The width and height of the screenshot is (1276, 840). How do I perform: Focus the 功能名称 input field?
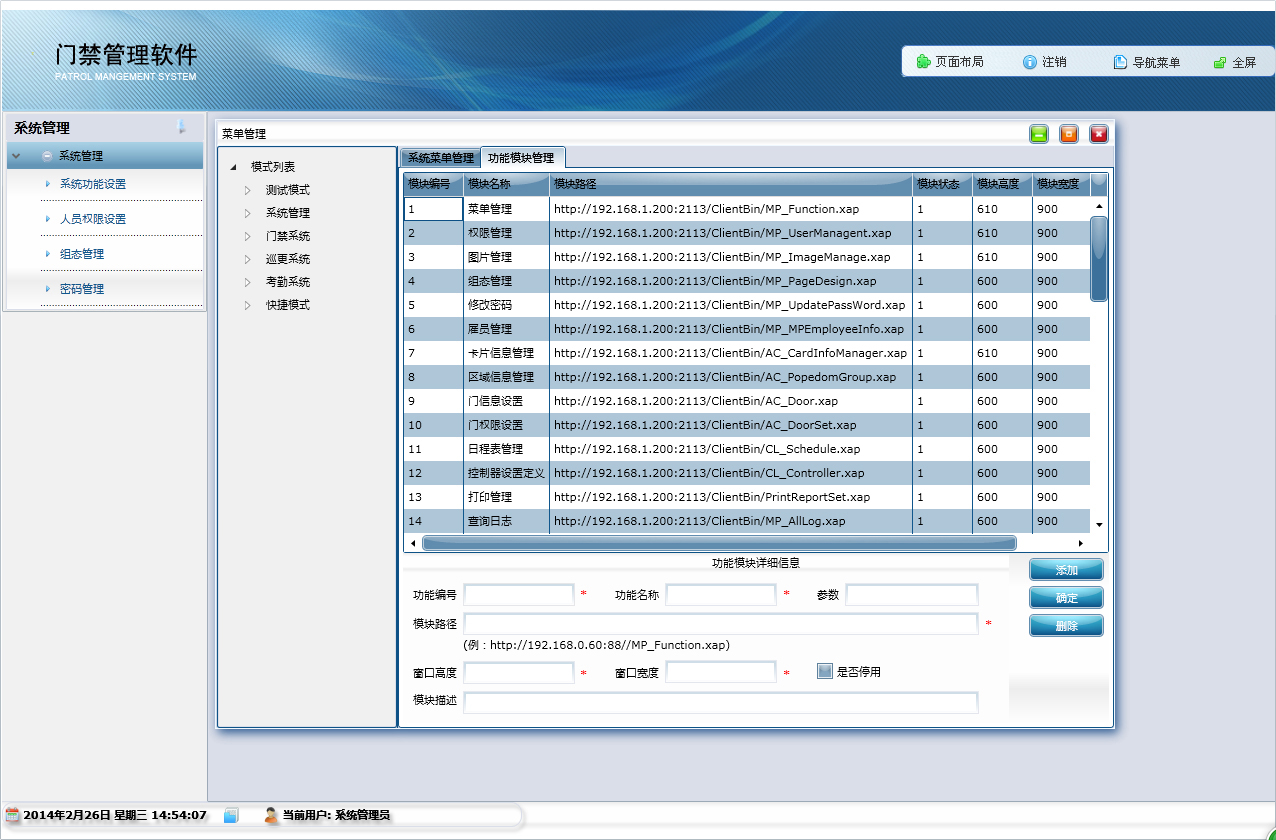(721, 595)
